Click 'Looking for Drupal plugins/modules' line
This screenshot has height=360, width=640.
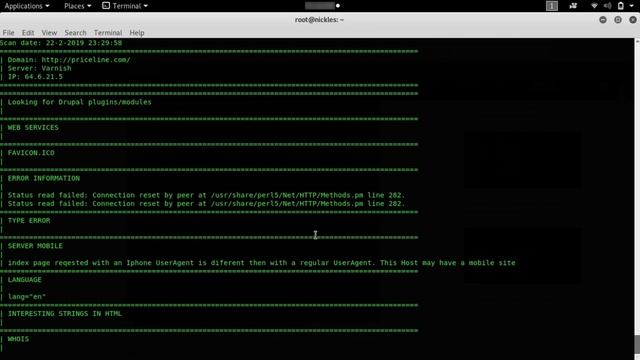79,102
